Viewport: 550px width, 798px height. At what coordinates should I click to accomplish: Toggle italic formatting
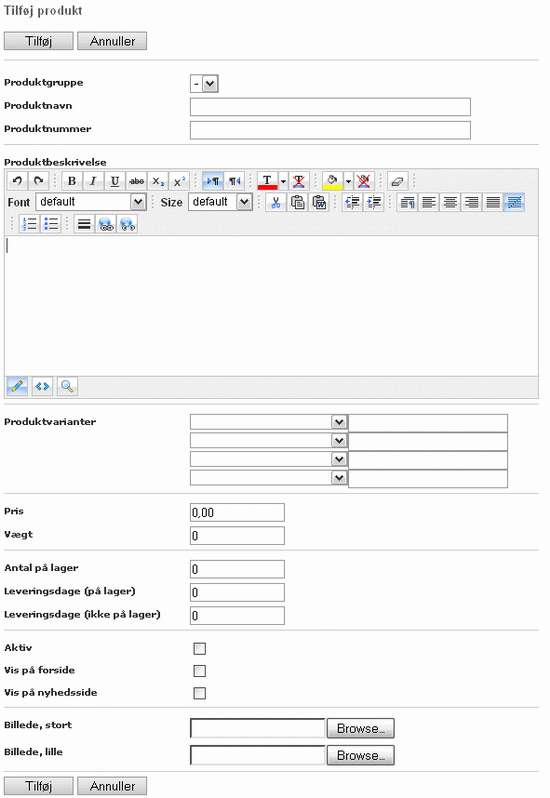tap(93, 181)
